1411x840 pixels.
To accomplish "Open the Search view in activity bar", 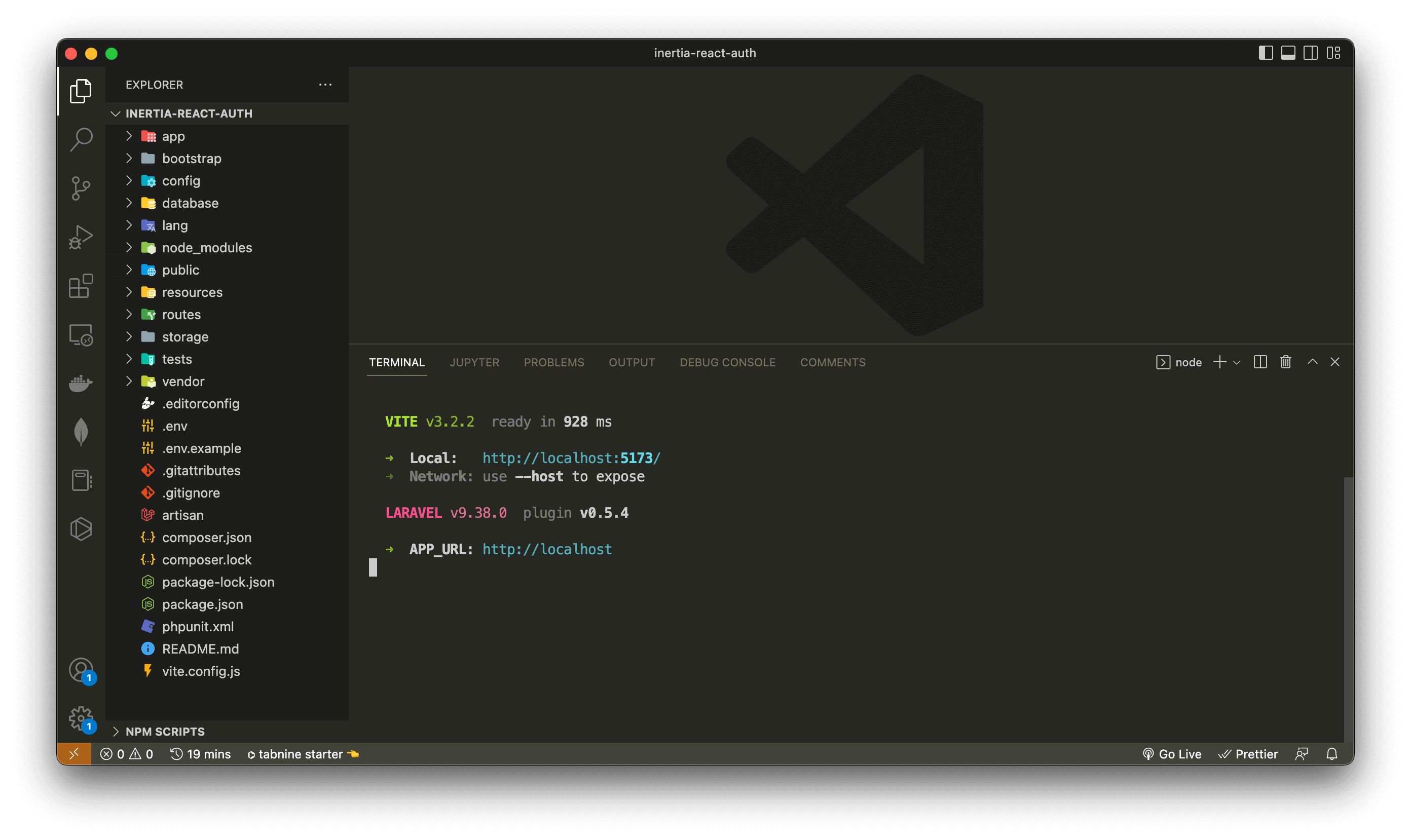I will (x=81, y=139).
